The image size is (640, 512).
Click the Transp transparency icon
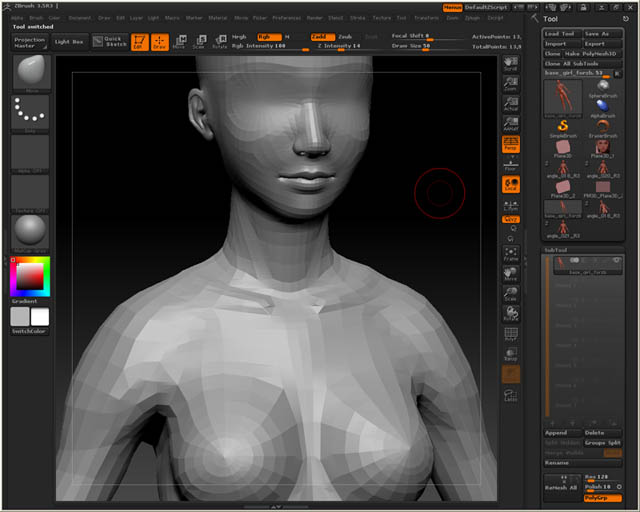tap(511, 354)
